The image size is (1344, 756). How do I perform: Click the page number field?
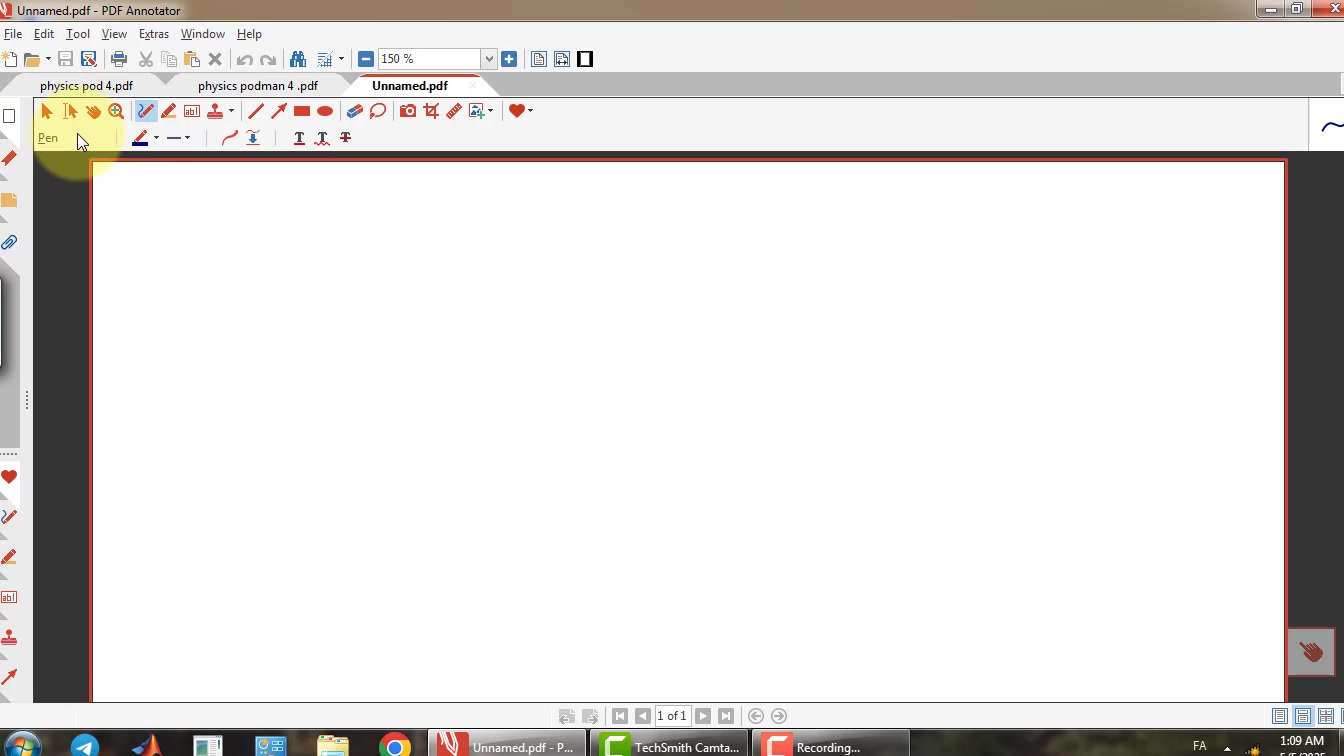672,716
